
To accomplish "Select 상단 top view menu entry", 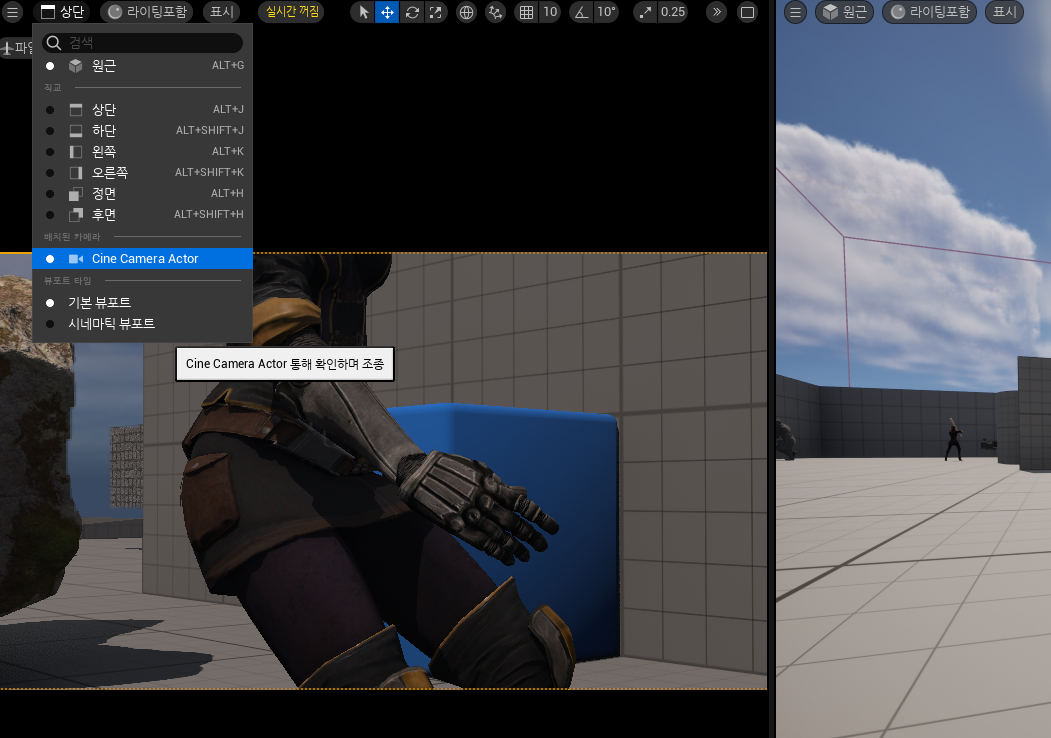I will [x=143, y=109].
